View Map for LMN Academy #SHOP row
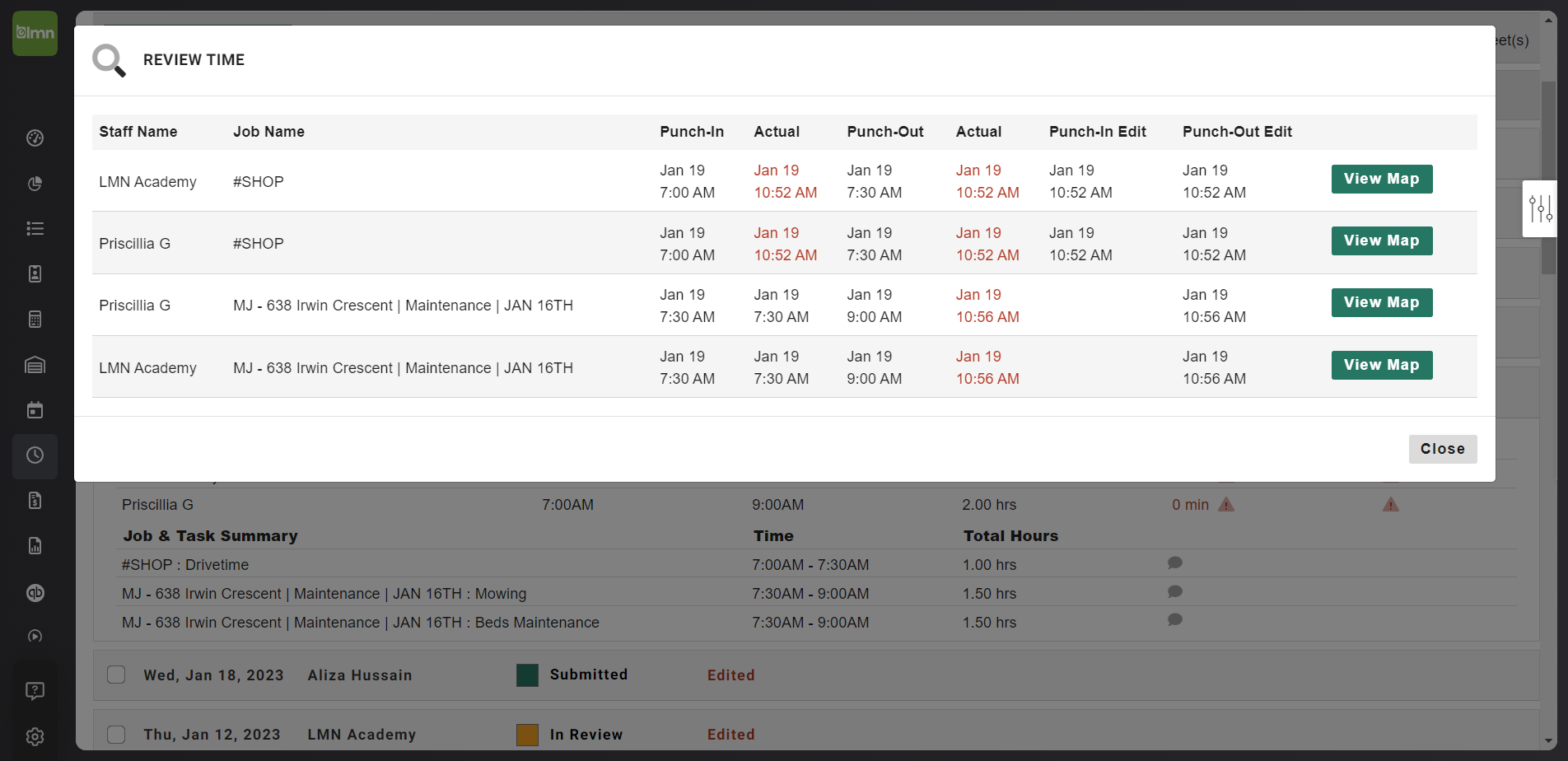1568x761 pixels. click(x=1382, y=179)
